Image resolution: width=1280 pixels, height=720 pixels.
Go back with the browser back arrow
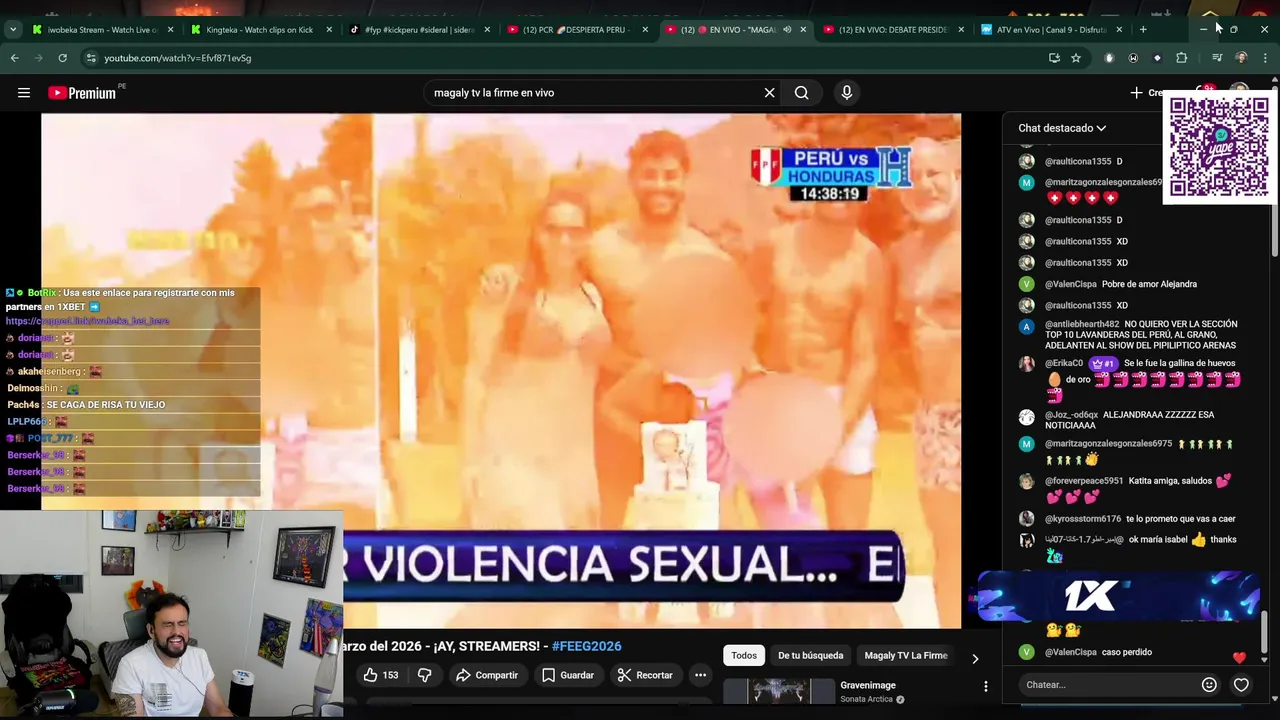[14, 58]
